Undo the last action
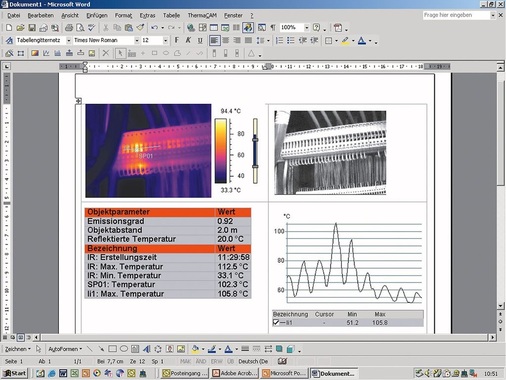The height and width of the screenshot is (380, 506). pyautogui.click(x=154, y=28)
